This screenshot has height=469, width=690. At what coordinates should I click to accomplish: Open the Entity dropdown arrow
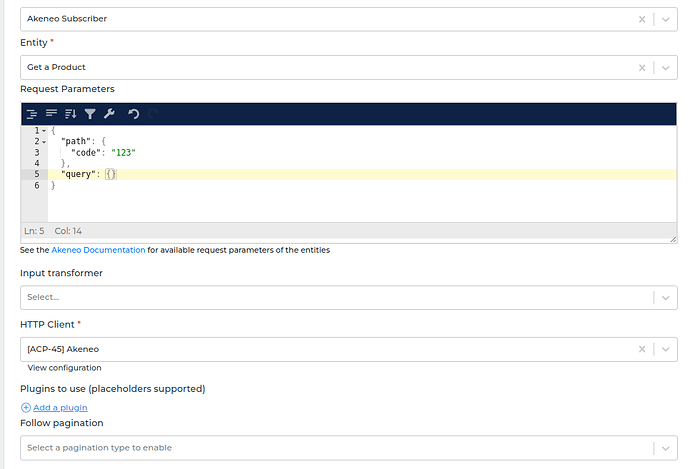pos(665,68)
